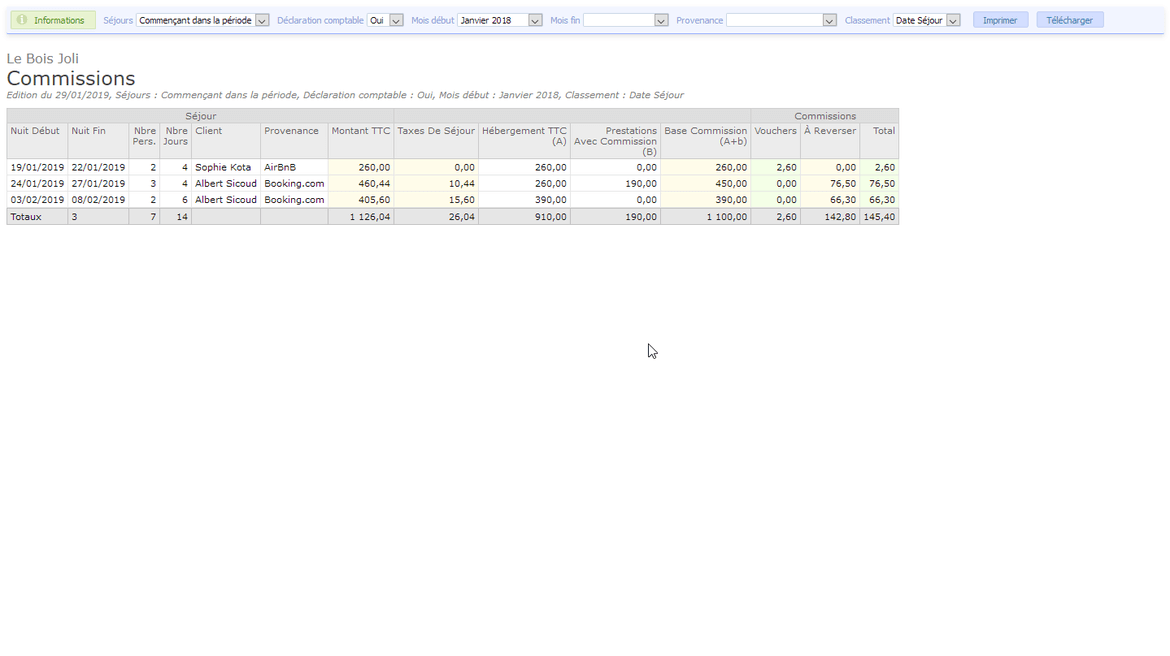Select the Base Commission (A+b) header
Viewport: 1170px width, 656px height.
705,136
